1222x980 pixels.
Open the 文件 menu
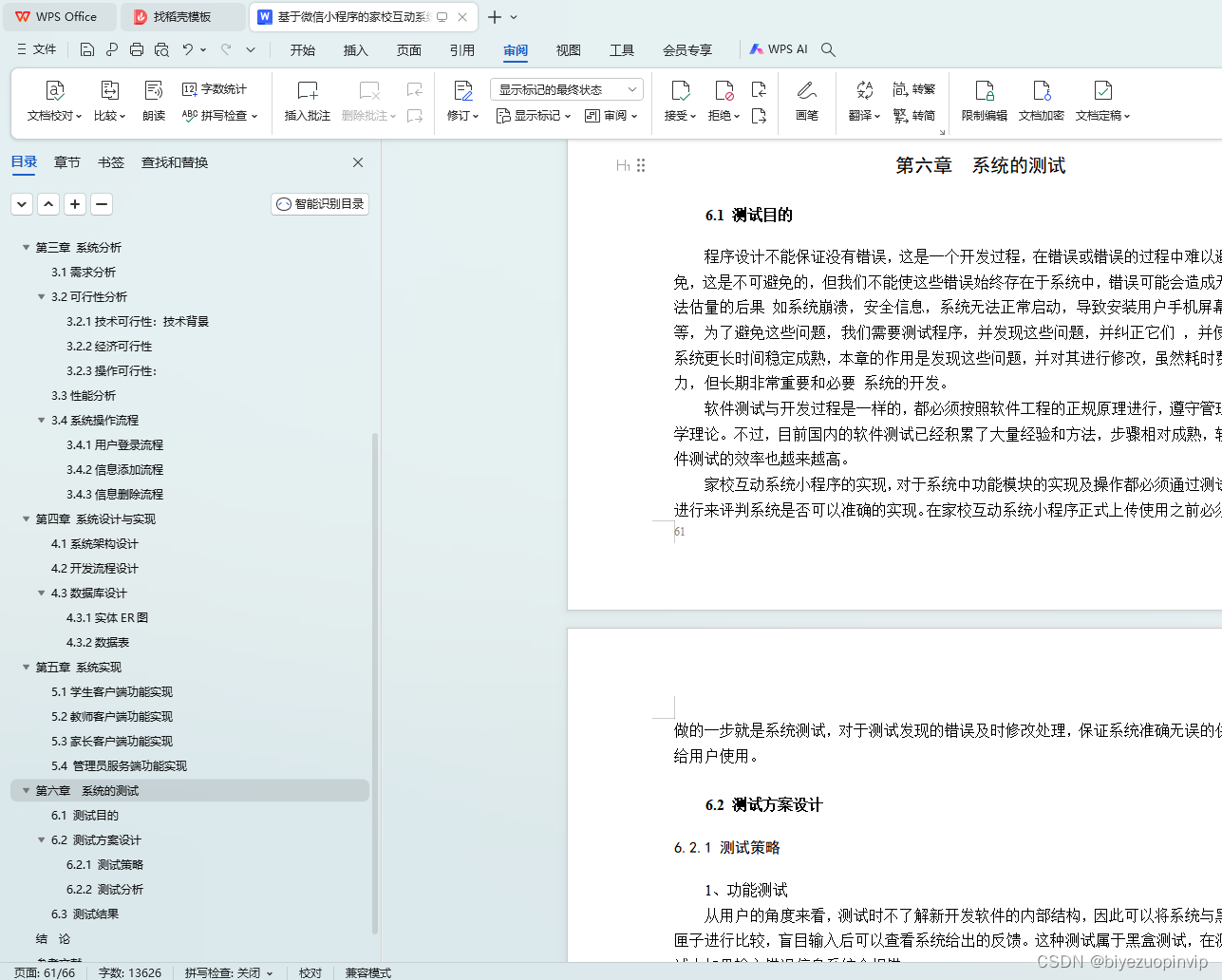point(36,49)
